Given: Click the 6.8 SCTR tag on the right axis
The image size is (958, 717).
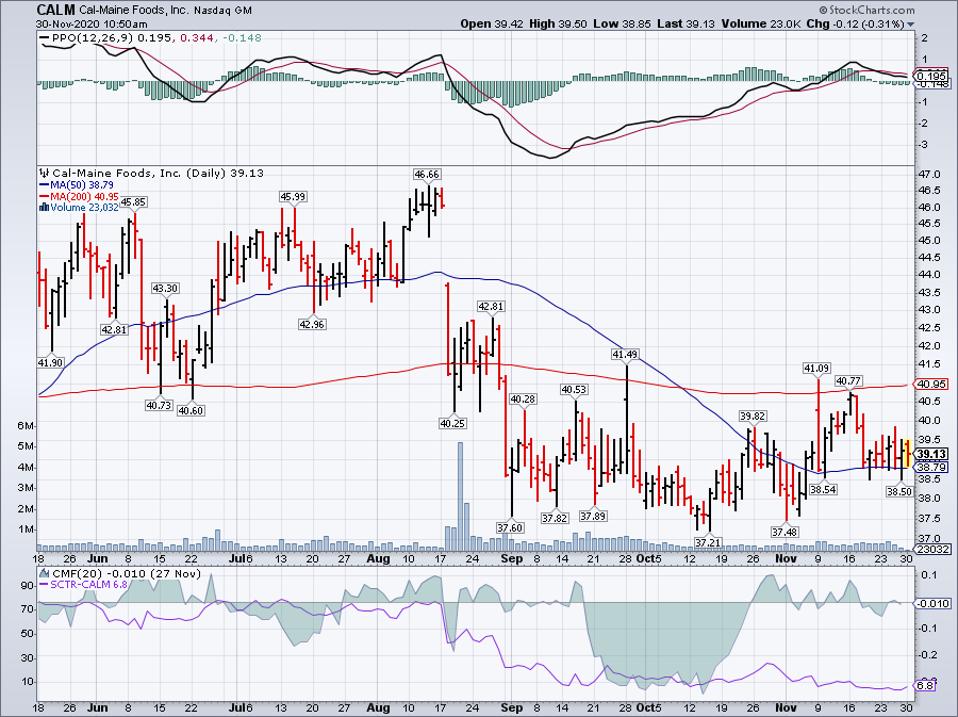Looking at the screenshot, I should (926, 686).
